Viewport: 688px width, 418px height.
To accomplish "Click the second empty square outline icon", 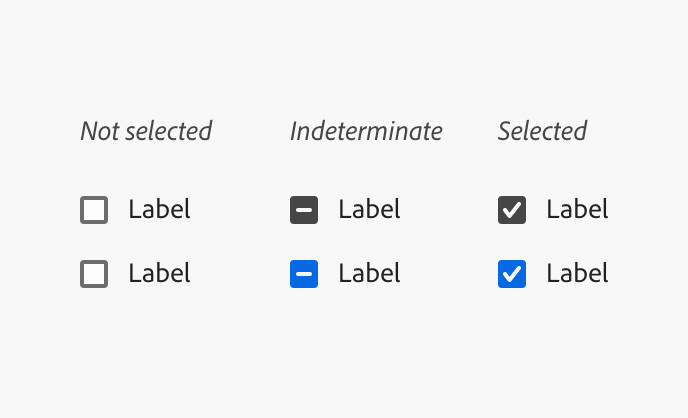I will 94,274.
